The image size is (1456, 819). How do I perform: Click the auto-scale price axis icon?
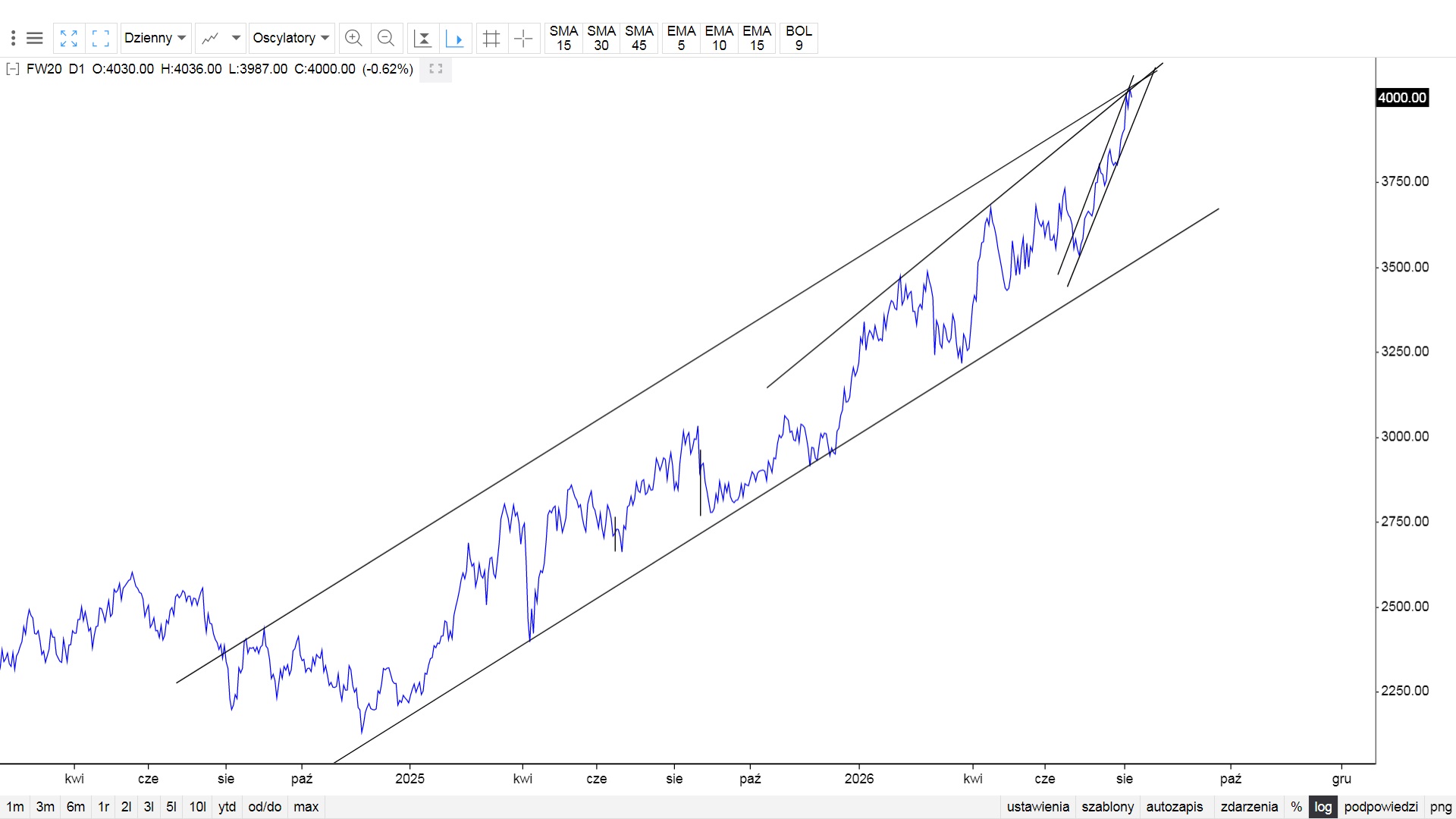tap(423, 38)
